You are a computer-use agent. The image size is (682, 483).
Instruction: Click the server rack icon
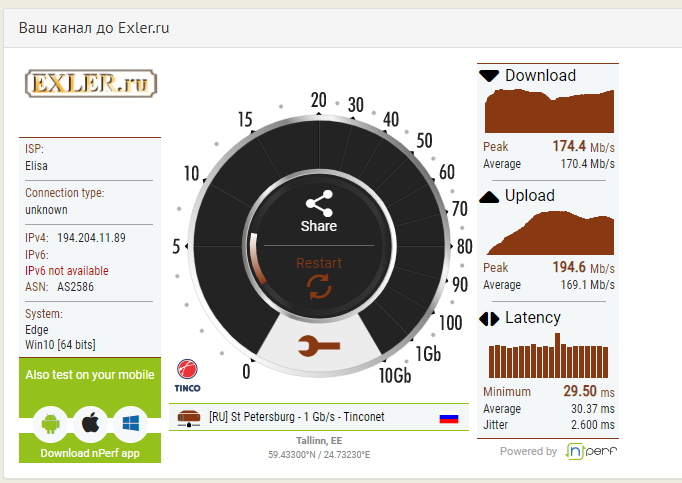pos(187,417)
